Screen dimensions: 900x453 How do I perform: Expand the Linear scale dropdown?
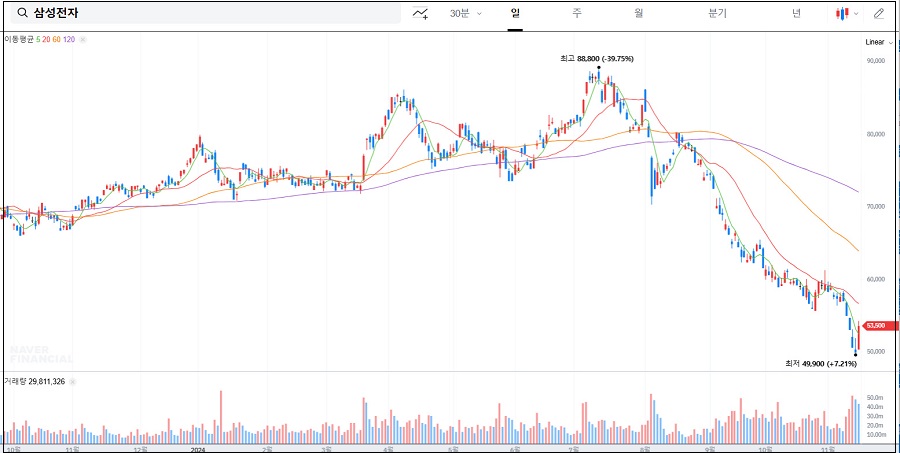[x=879, y=42]
